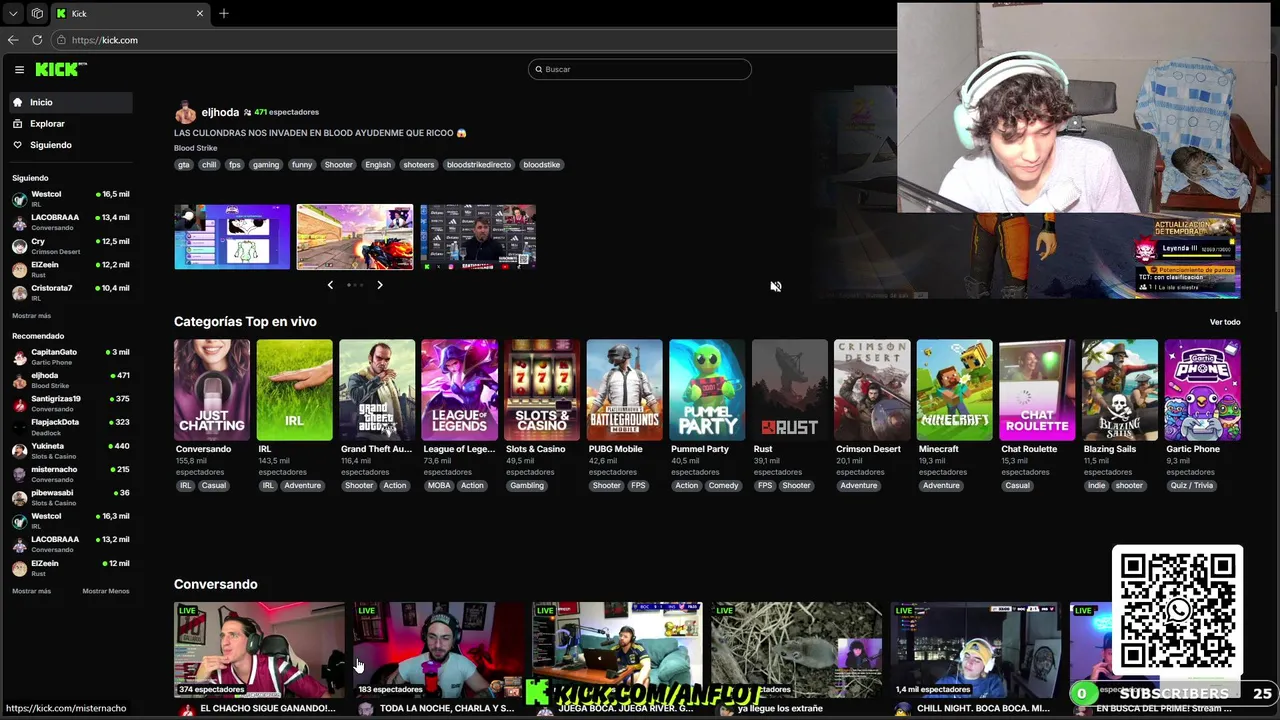
Task: Open live stream with 183 espectadores
Action: click(438, 650)
